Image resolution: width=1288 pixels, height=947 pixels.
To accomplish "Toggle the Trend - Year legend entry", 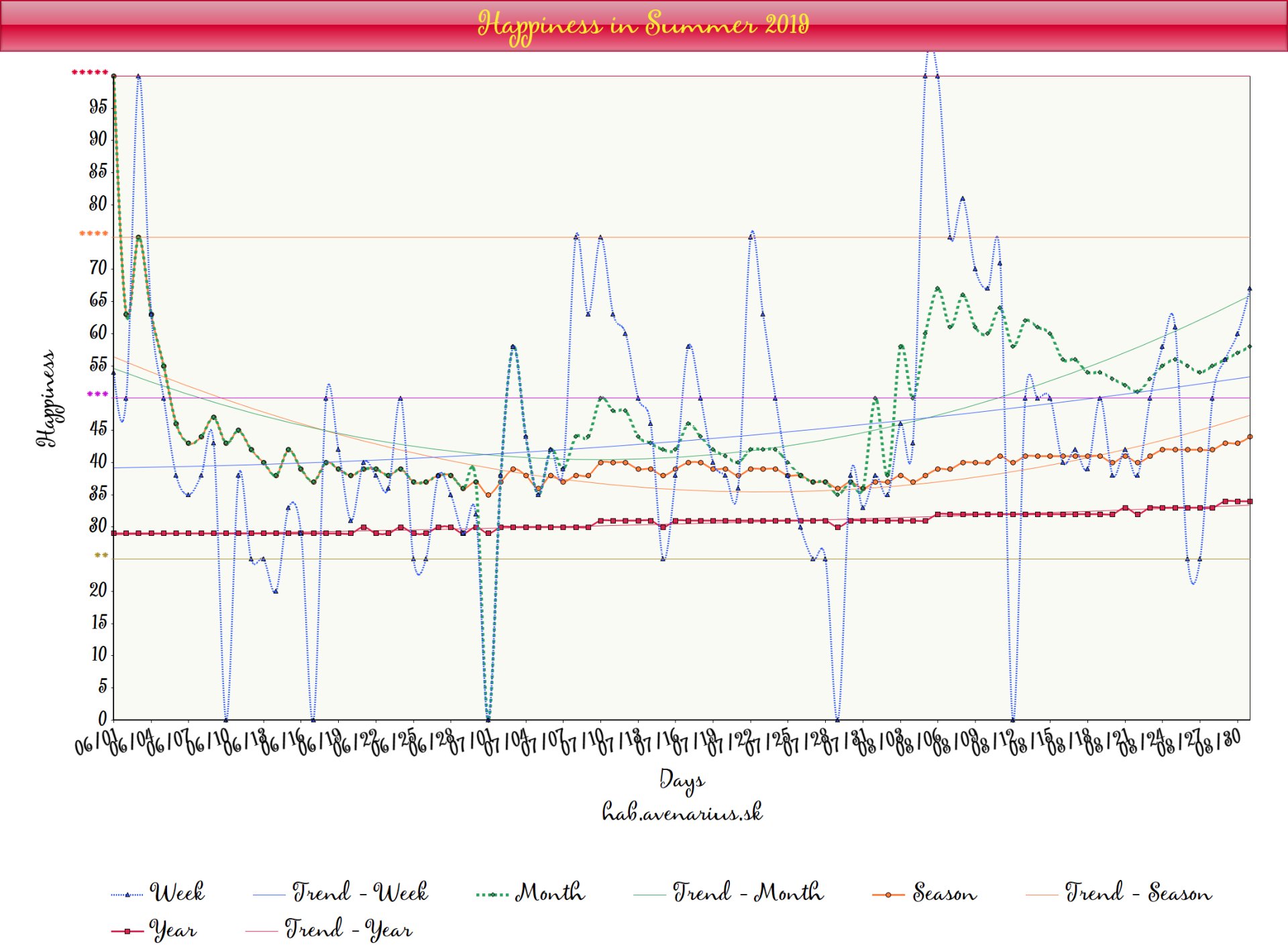I will point(347,930).
